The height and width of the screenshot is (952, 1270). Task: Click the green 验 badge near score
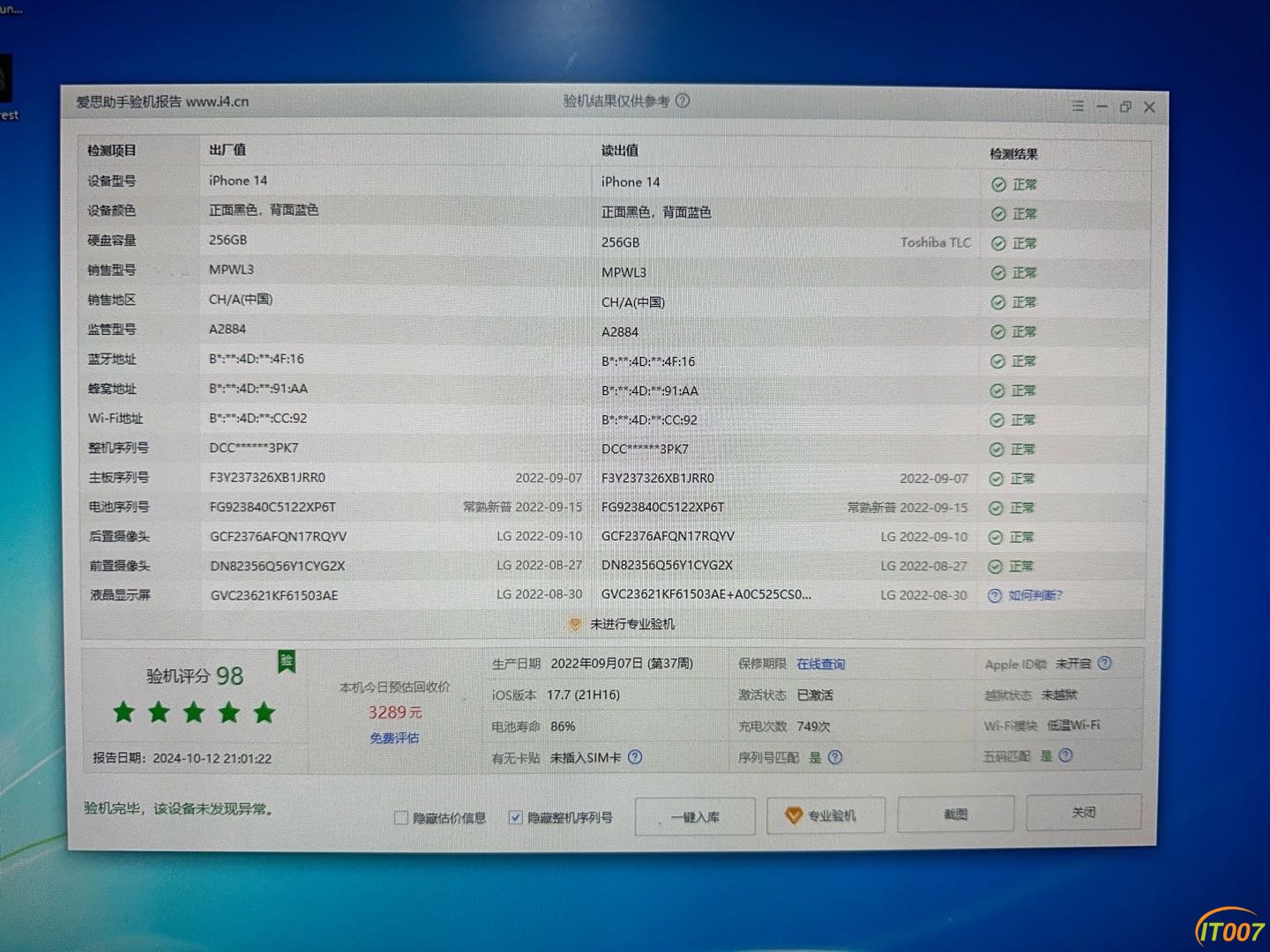pos(287,661)
